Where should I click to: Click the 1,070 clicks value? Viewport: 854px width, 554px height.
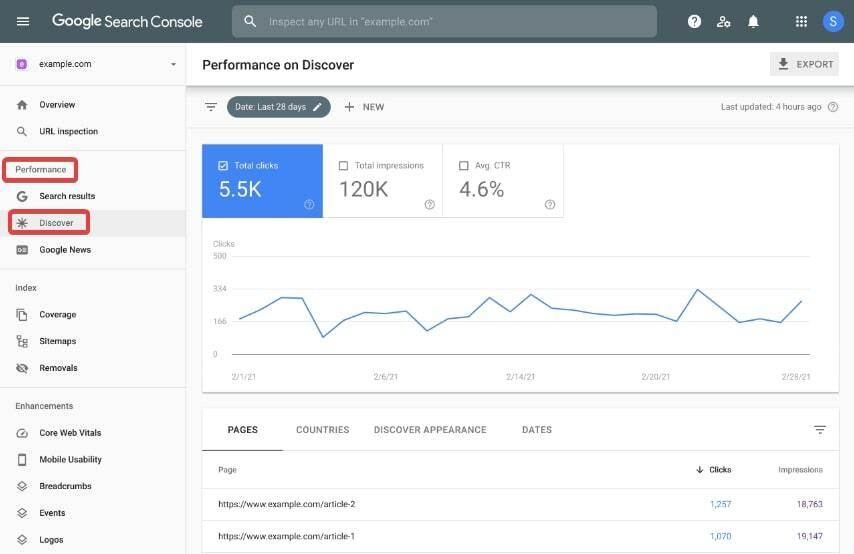pyautogui.click(x=720, y=537)
